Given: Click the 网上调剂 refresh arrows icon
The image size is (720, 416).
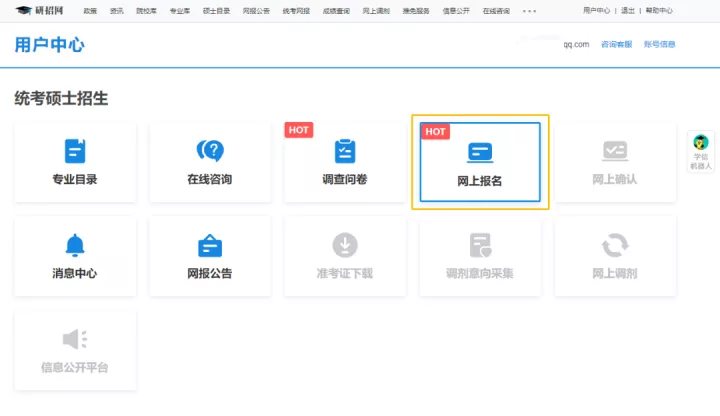Looking at the screenshot, I should coord(615,245).
